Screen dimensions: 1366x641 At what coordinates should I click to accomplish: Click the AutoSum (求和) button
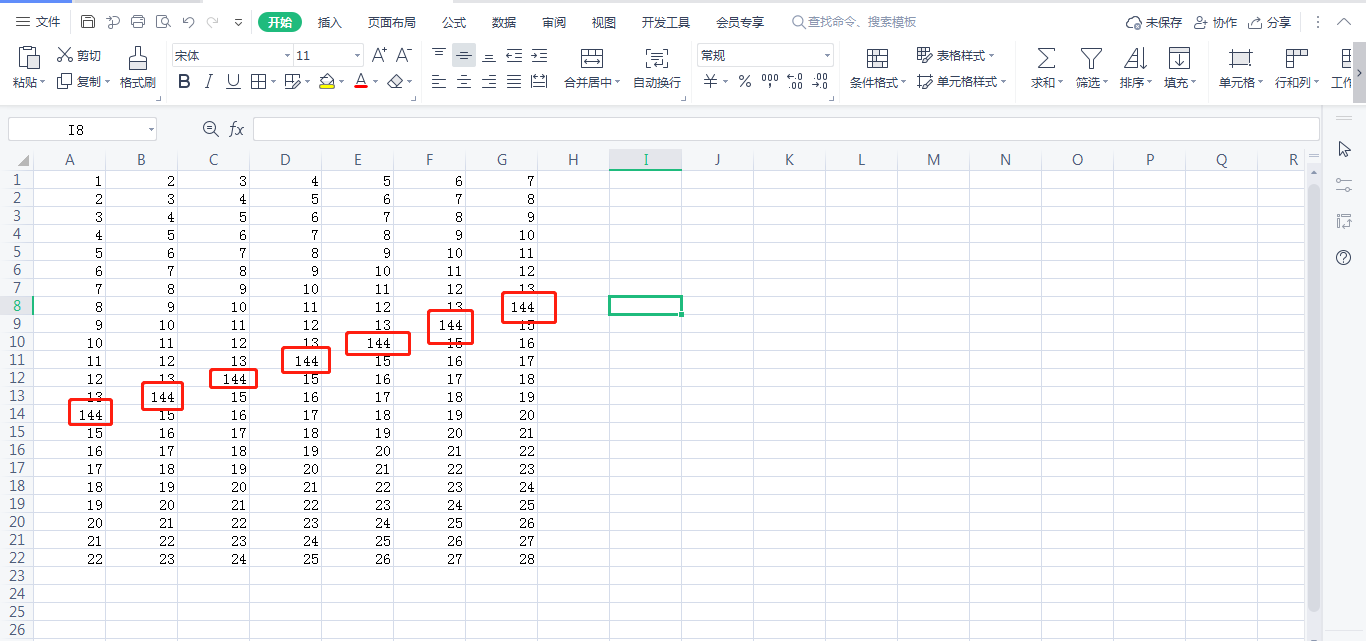(1046, 67)
